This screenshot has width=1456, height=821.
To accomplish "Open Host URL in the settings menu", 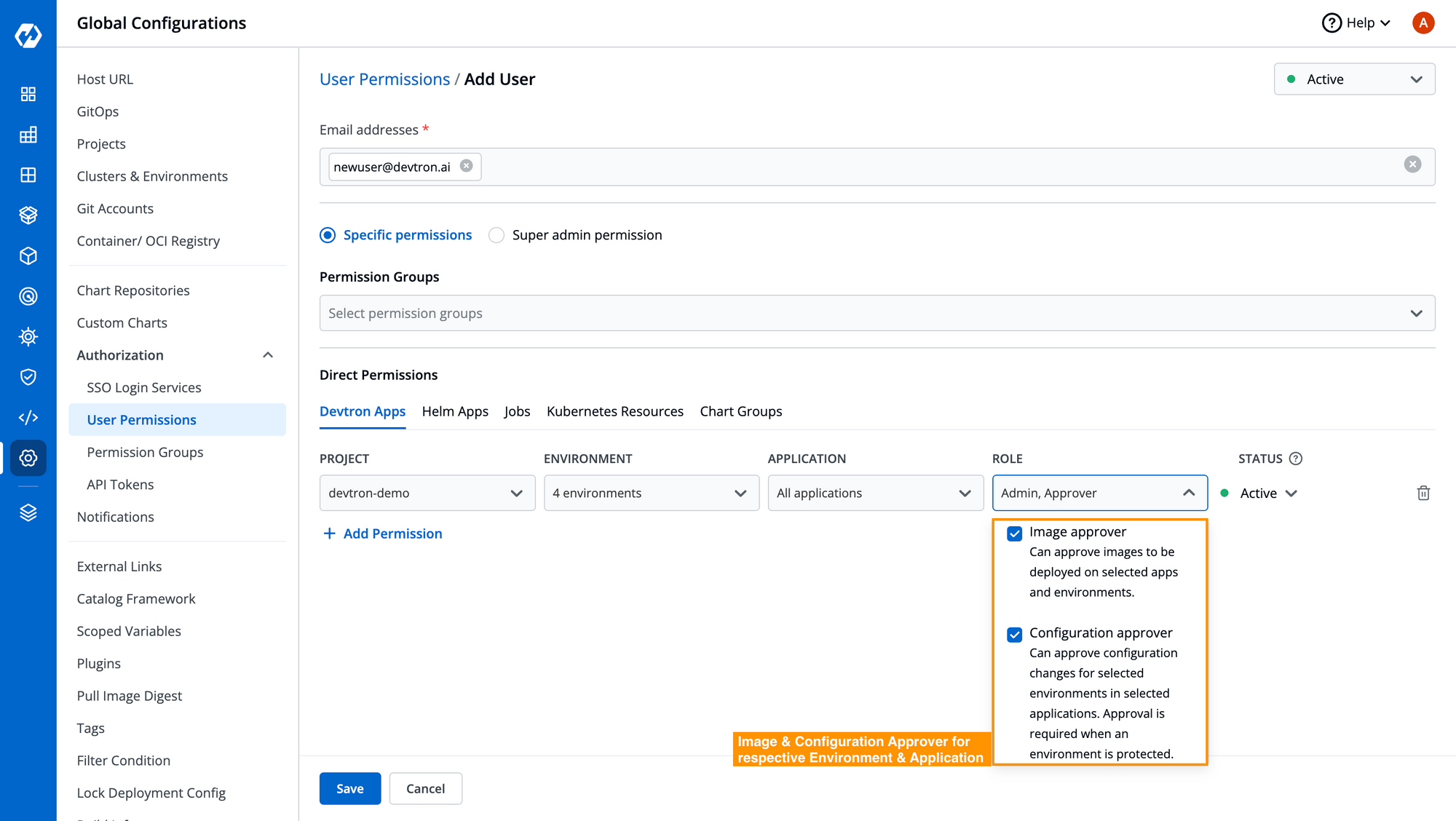I will pos(105,79).
